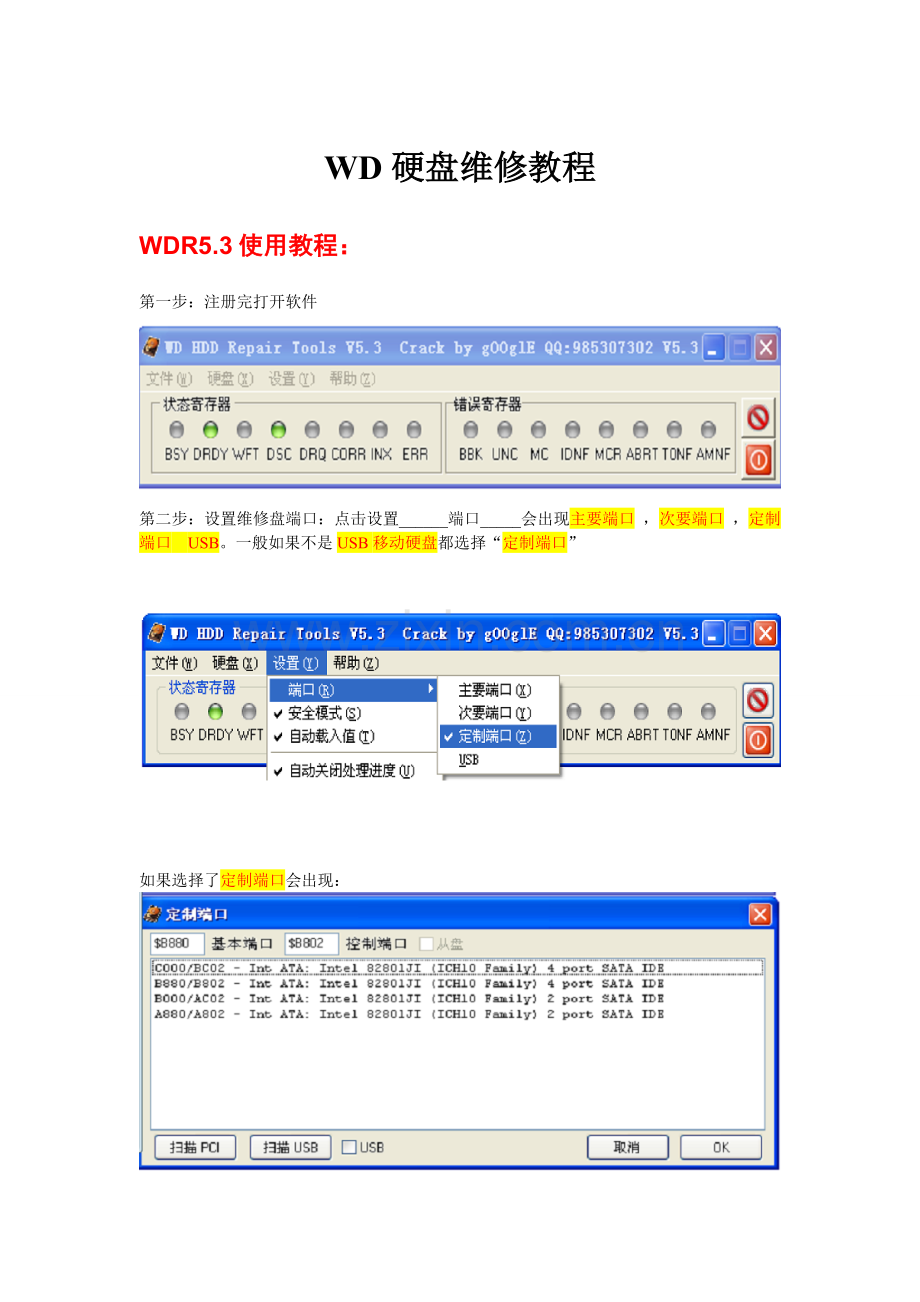Click the red power icon beside the open menu

click(759, 739)
